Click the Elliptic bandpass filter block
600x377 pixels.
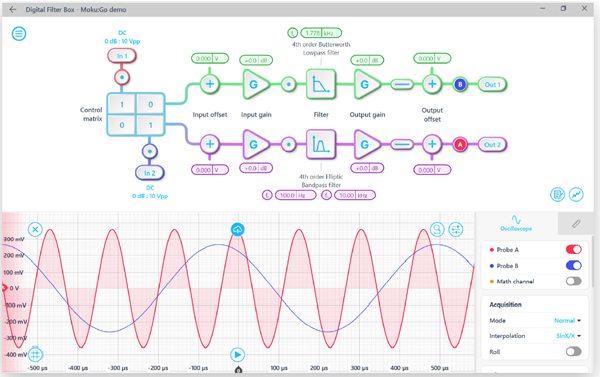click(321, 144)
